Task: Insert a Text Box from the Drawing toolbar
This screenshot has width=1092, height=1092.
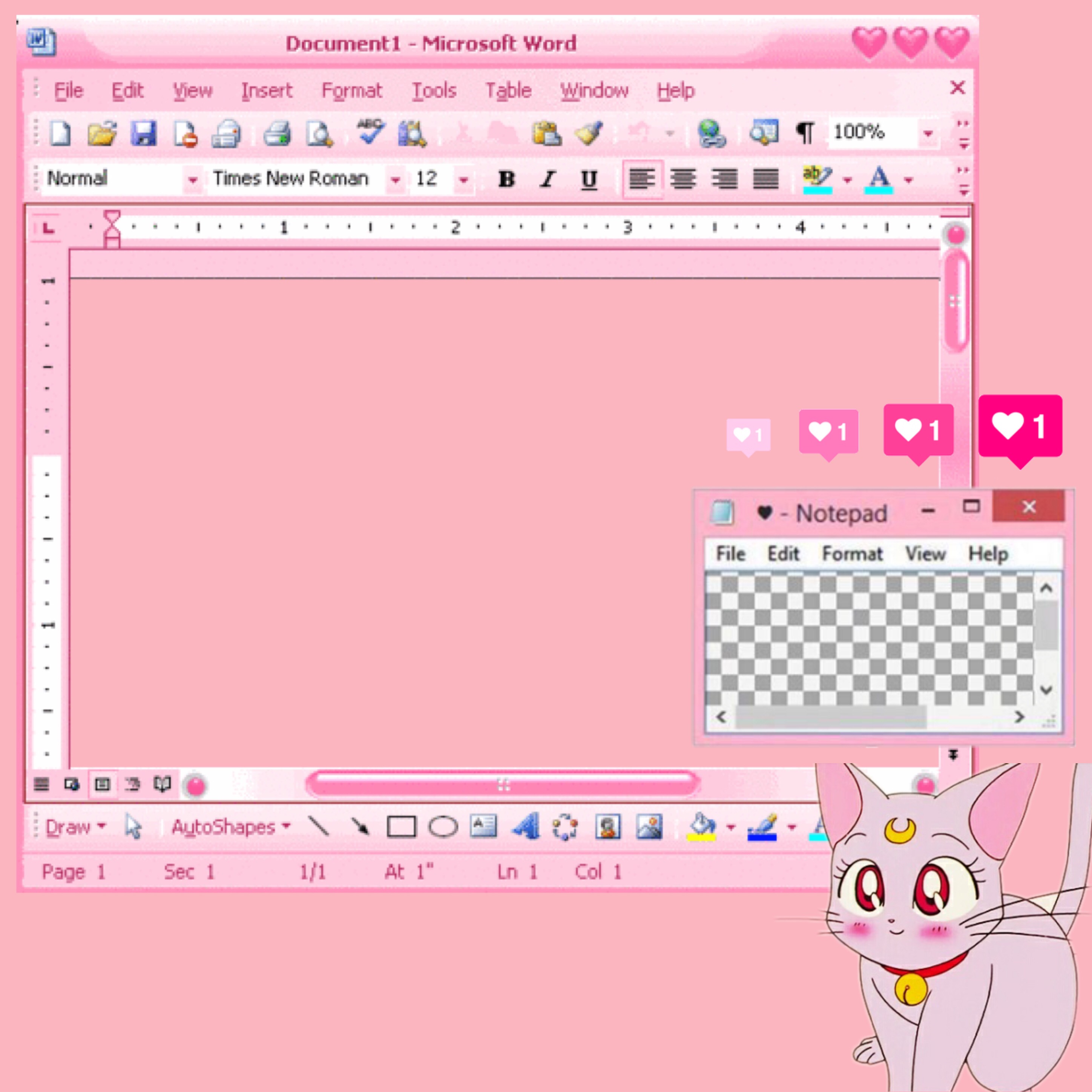Action: point(484,826)
